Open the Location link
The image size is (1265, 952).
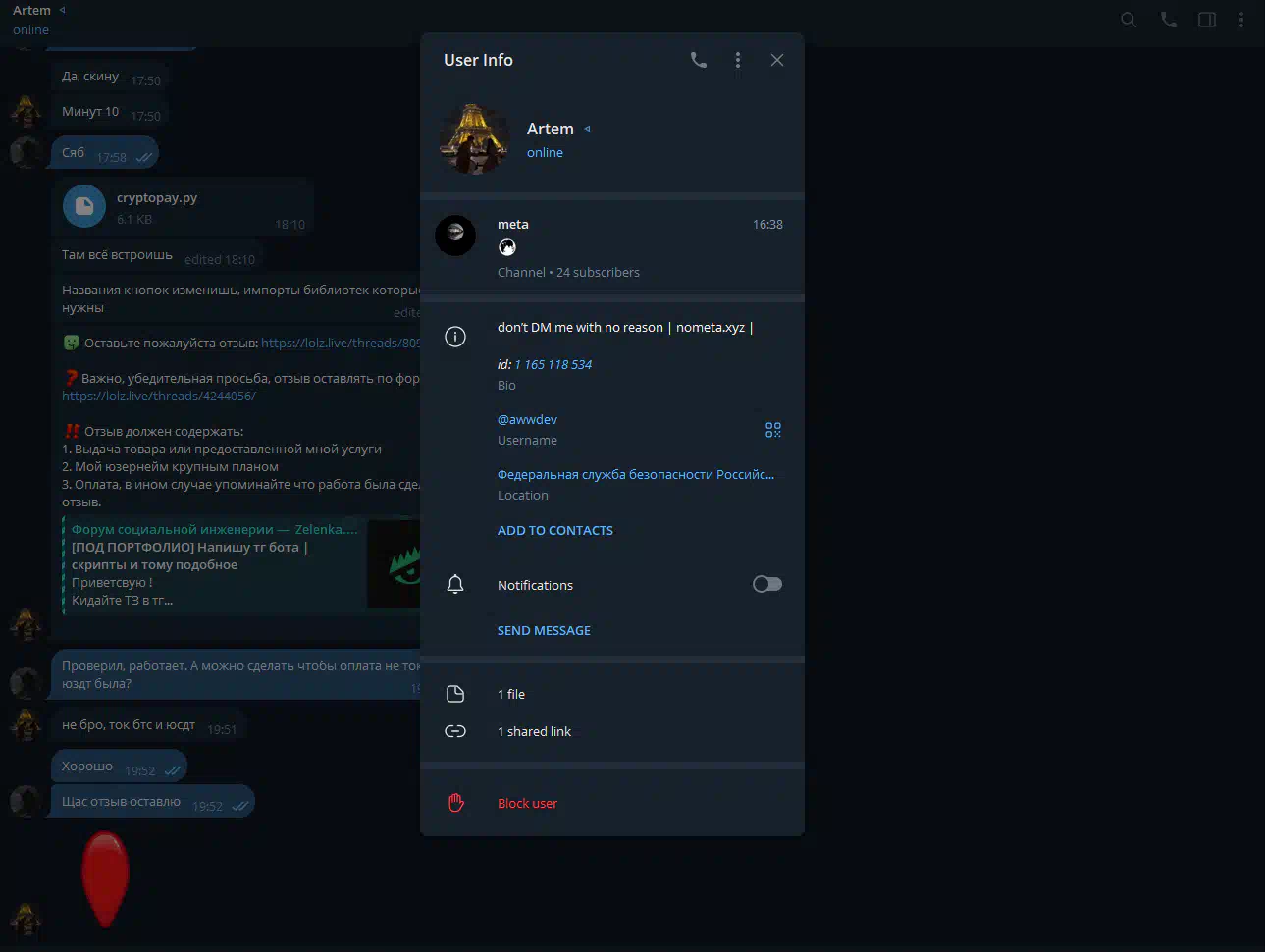[636, 474]
